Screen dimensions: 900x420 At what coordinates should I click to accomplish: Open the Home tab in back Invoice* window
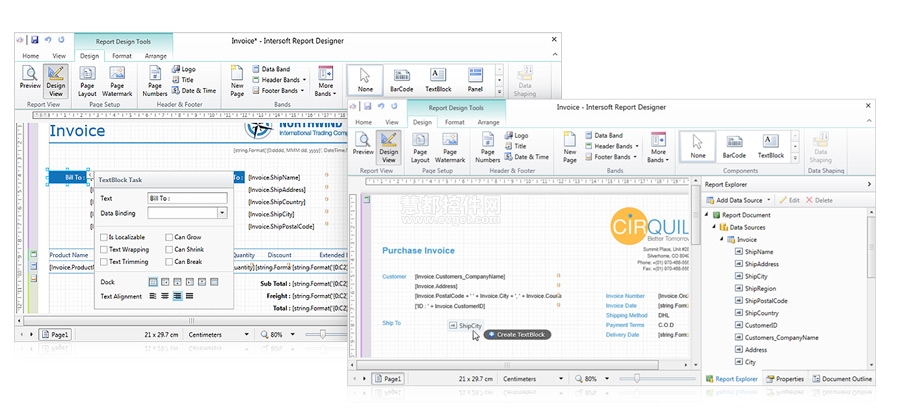30,56
